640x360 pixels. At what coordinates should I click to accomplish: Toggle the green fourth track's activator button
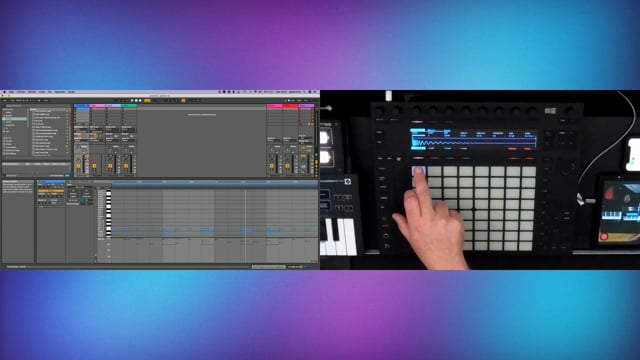(126, 166)
